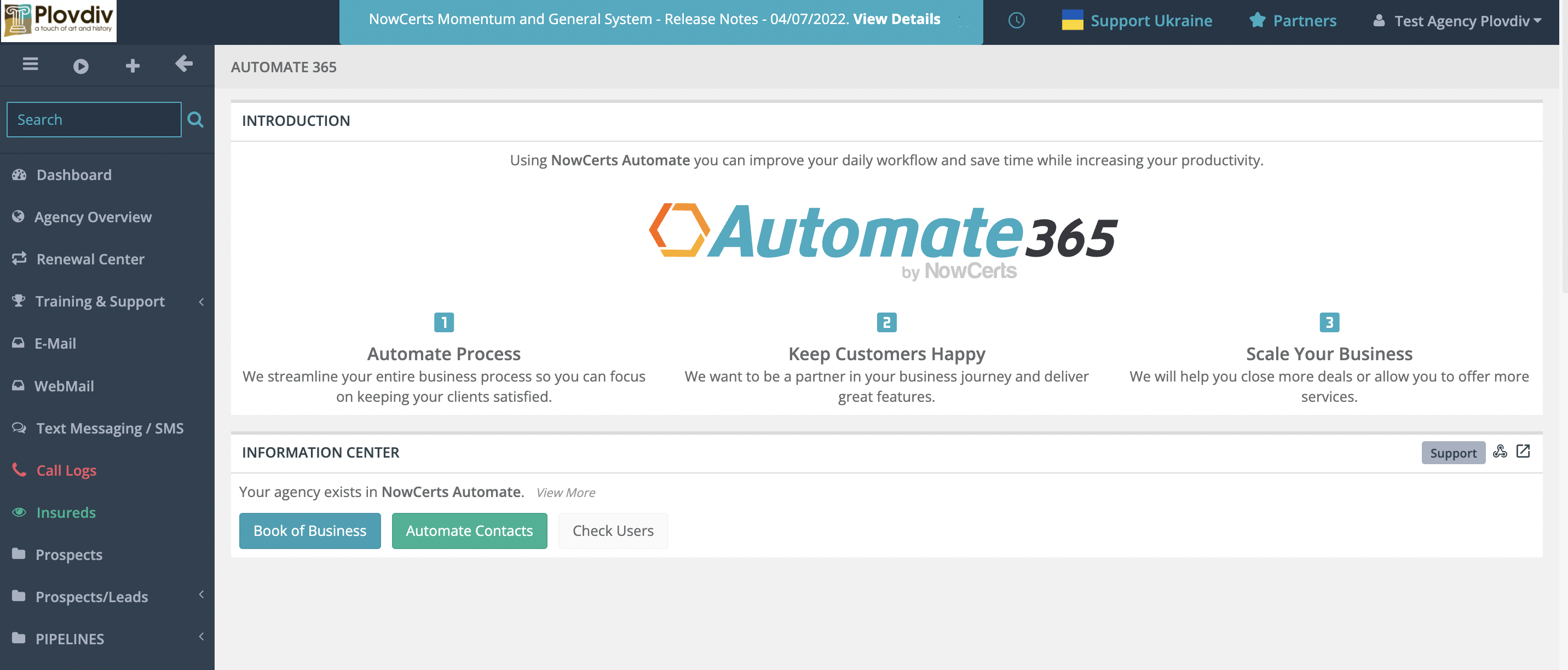
Task: Click the Book of Business button
Action: coord(310,530)
